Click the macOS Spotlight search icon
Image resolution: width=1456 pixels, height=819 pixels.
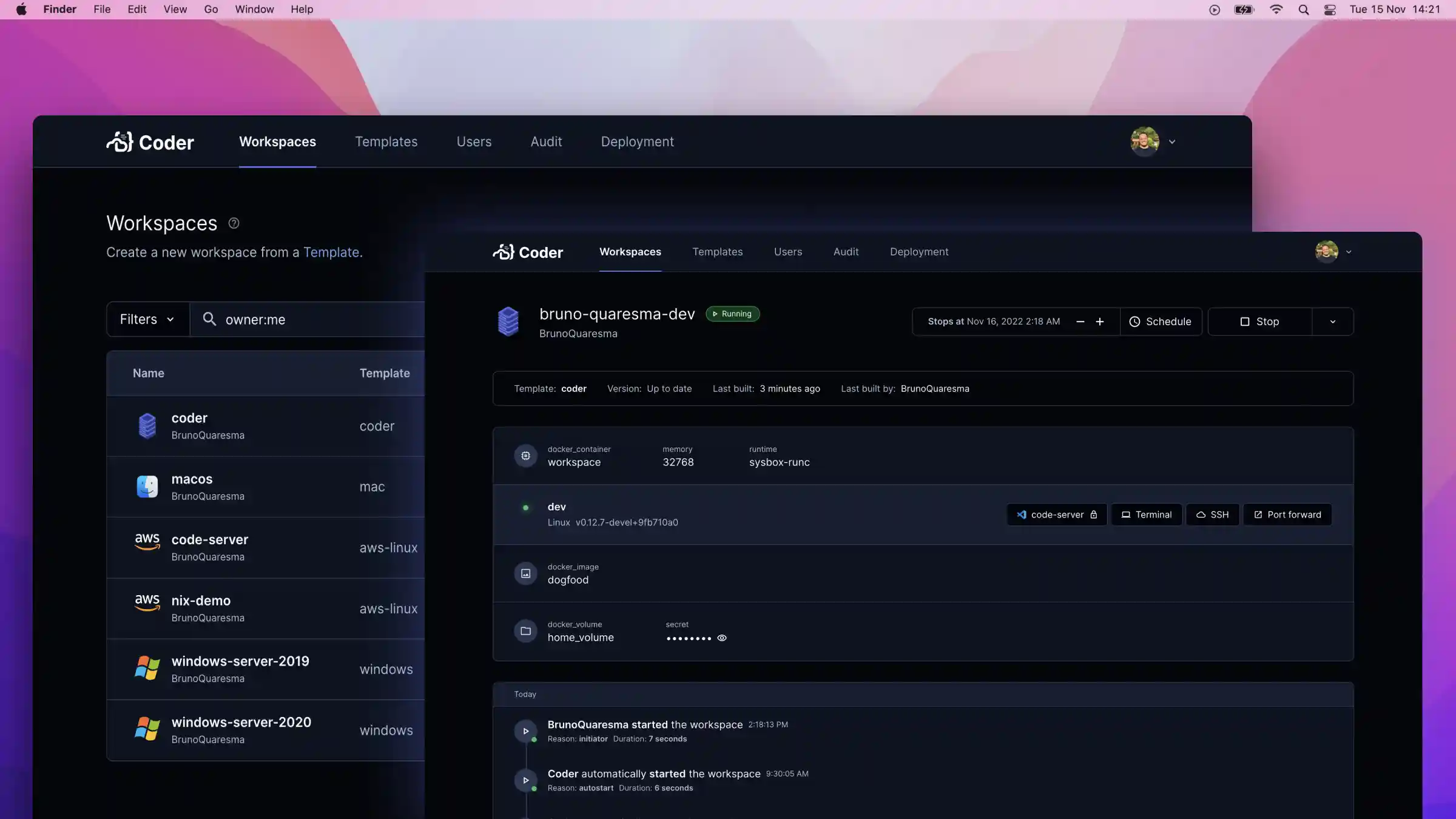tap(1303, 10)
